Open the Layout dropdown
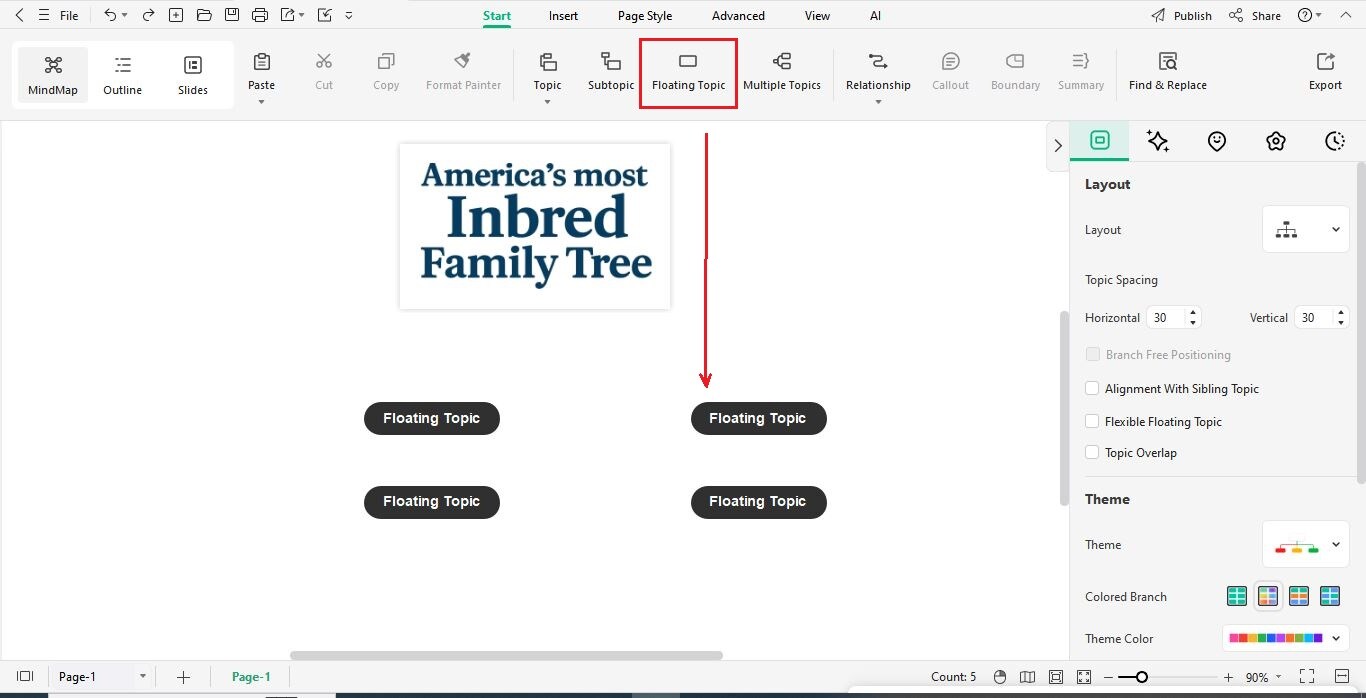Image resolution: width=1366 pixels, height=698 pixels. coord(1306,229)
